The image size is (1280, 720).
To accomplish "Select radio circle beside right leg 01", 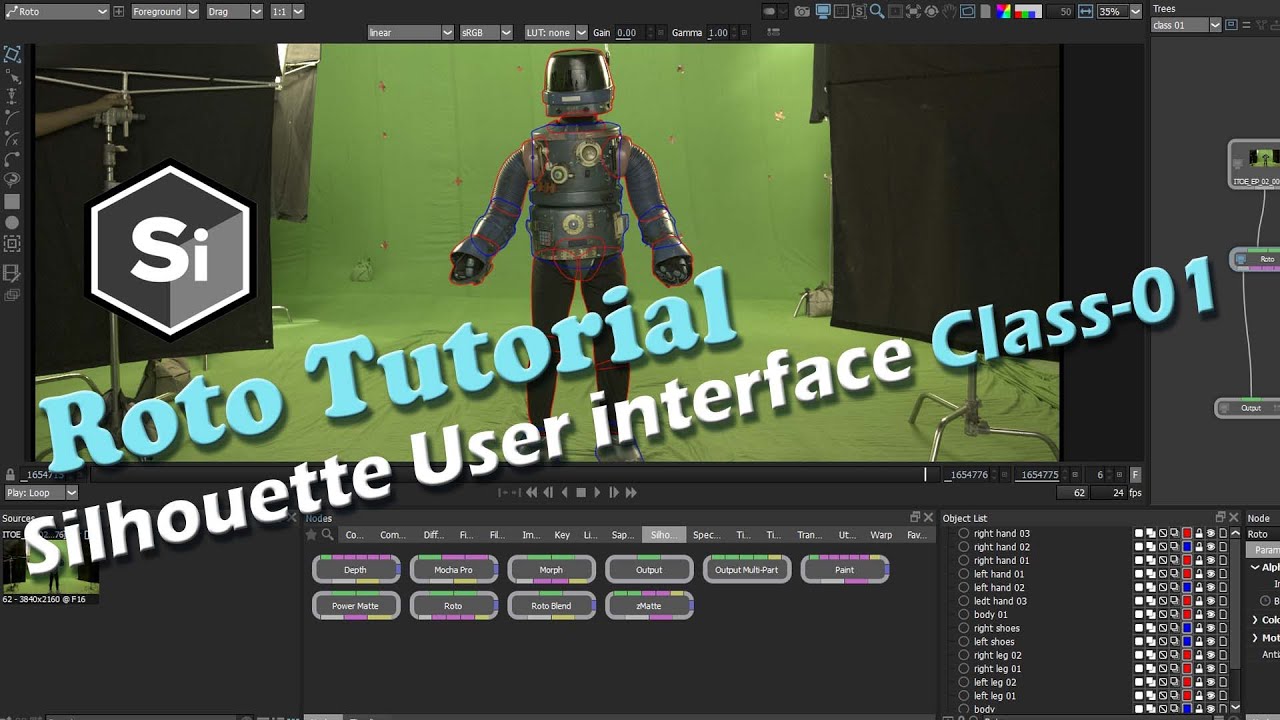I will point(964,669).
